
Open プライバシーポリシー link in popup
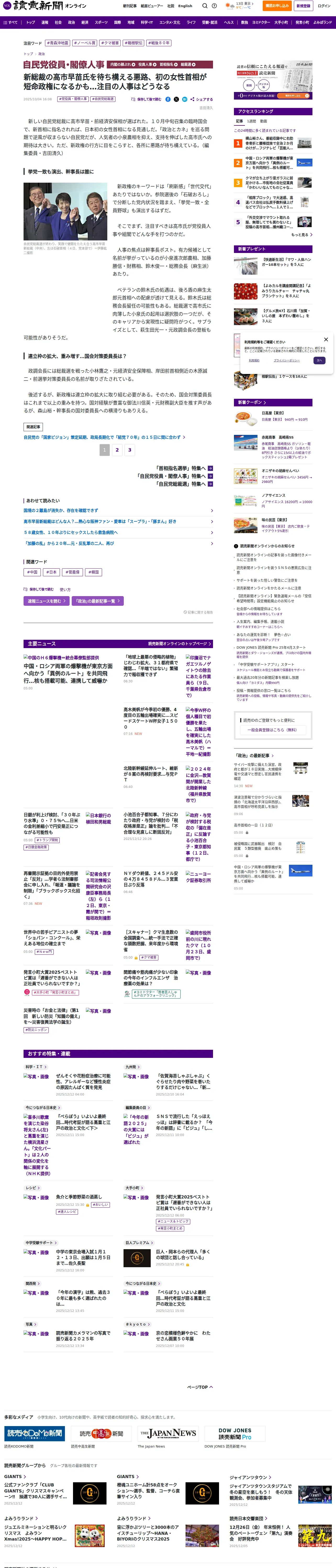286,360
